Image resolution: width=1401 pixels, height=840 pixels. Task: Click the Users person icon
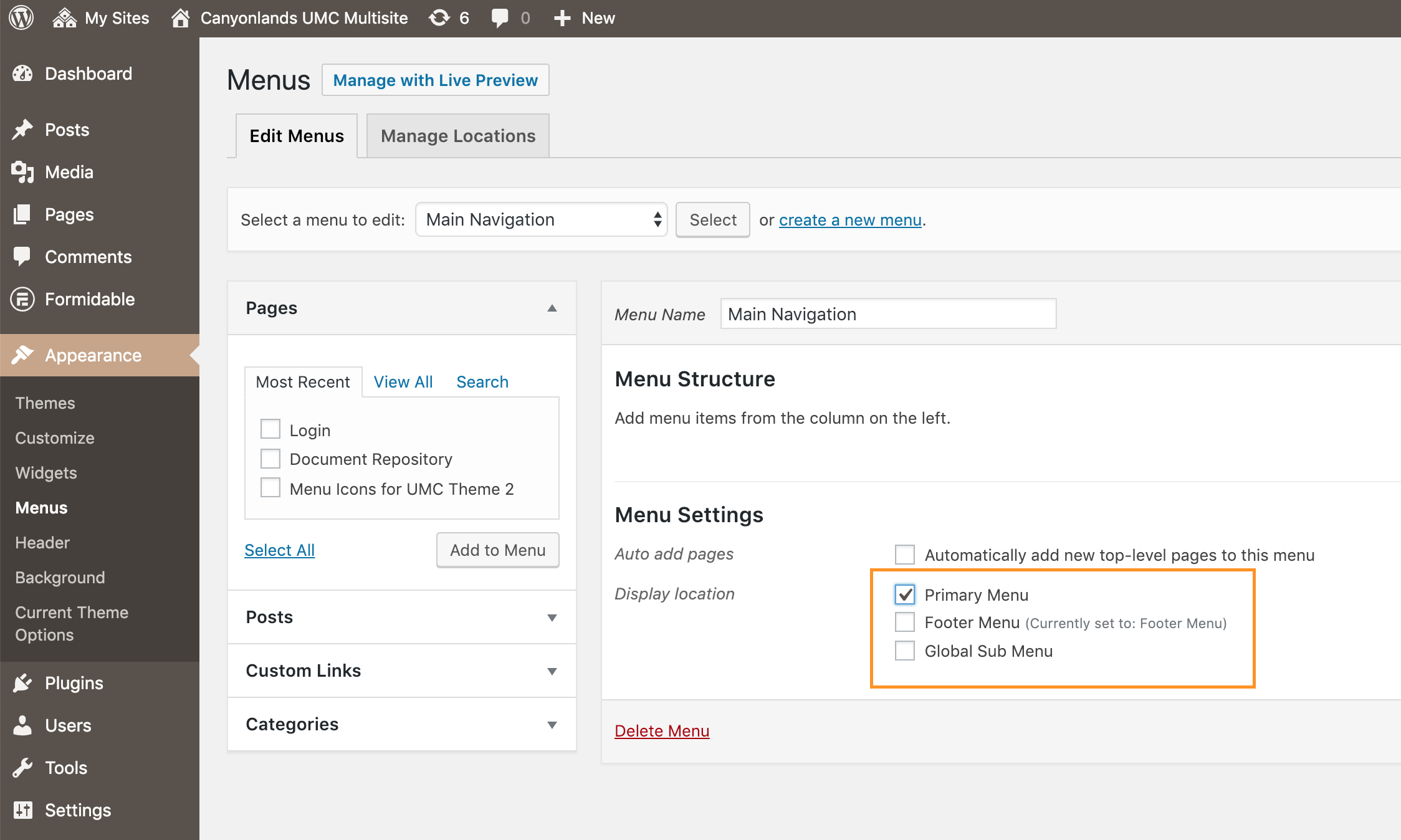(x=22, y=725)
